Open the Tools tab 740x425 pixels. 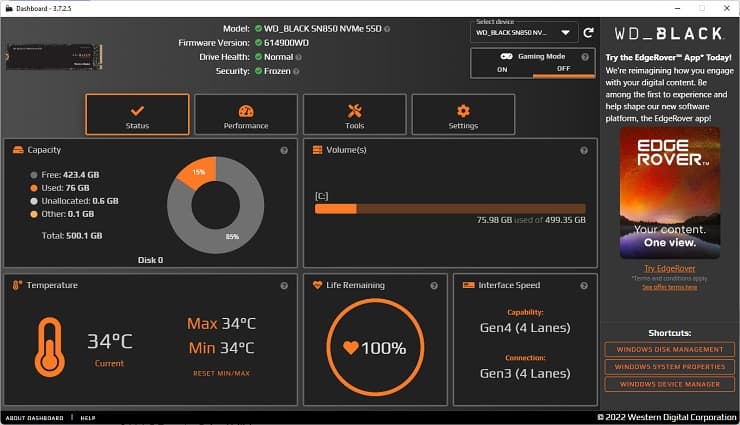354,115
